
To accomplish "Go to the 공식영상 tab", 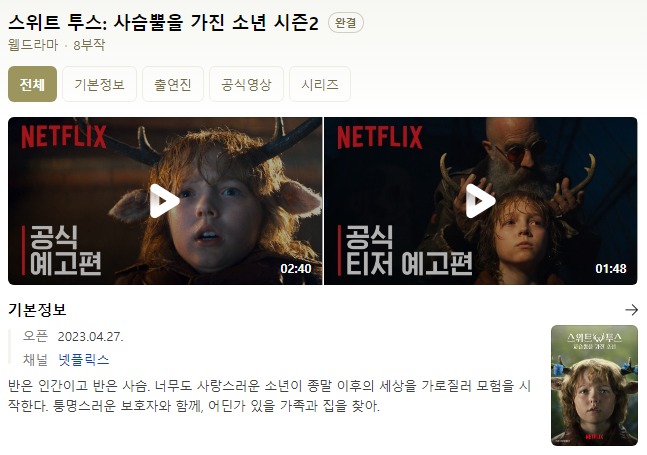I will (x=246, y=84).
